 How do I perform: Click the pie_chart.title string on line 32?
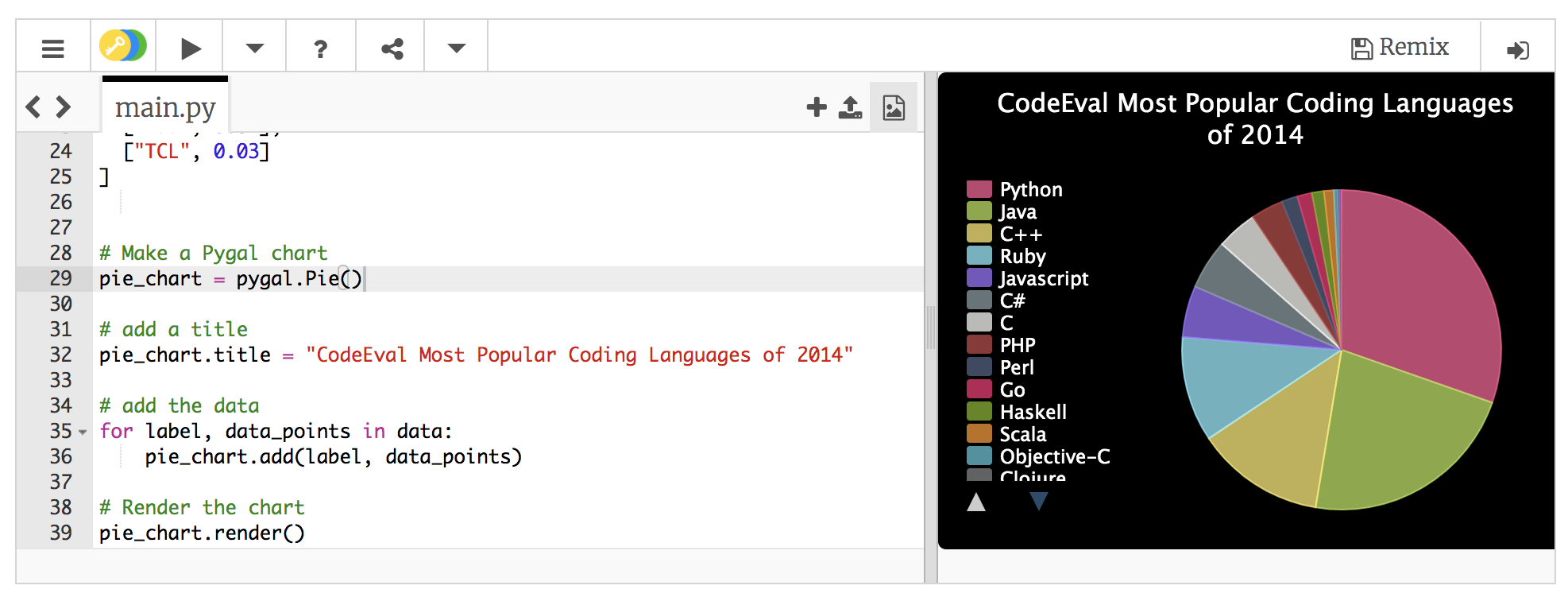point(580,355)
